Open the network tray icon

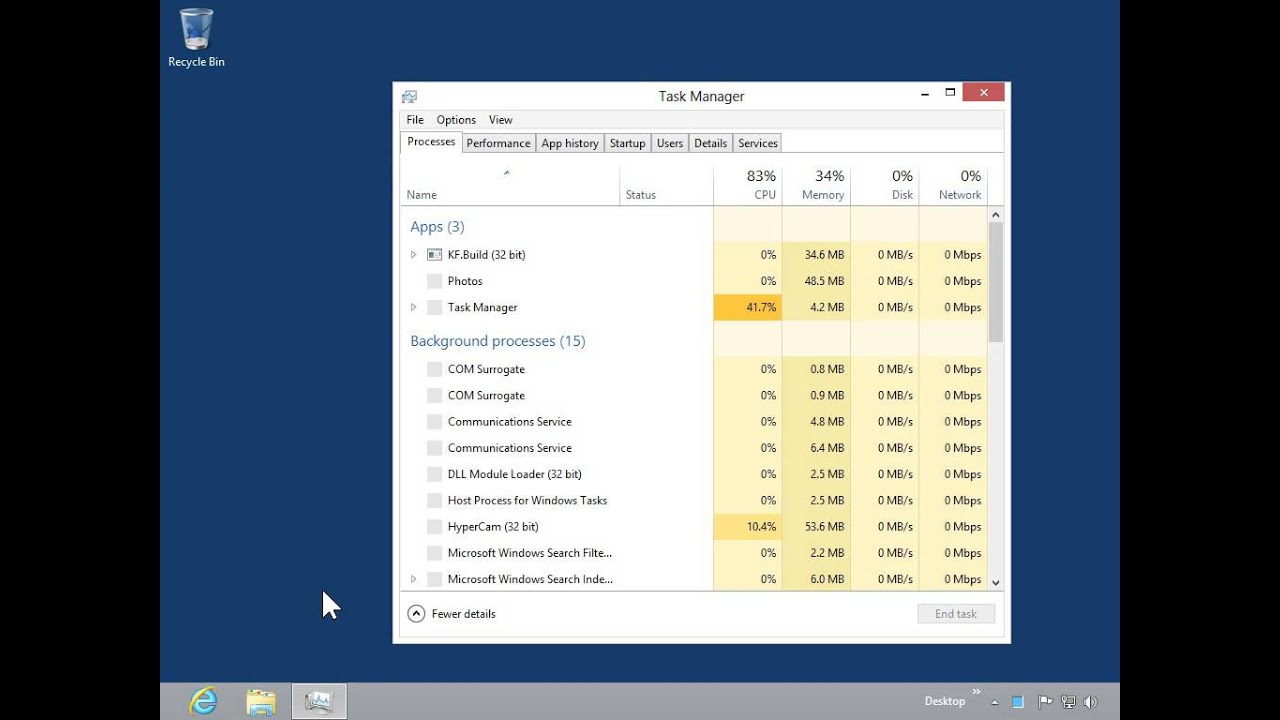point(1068,702)
